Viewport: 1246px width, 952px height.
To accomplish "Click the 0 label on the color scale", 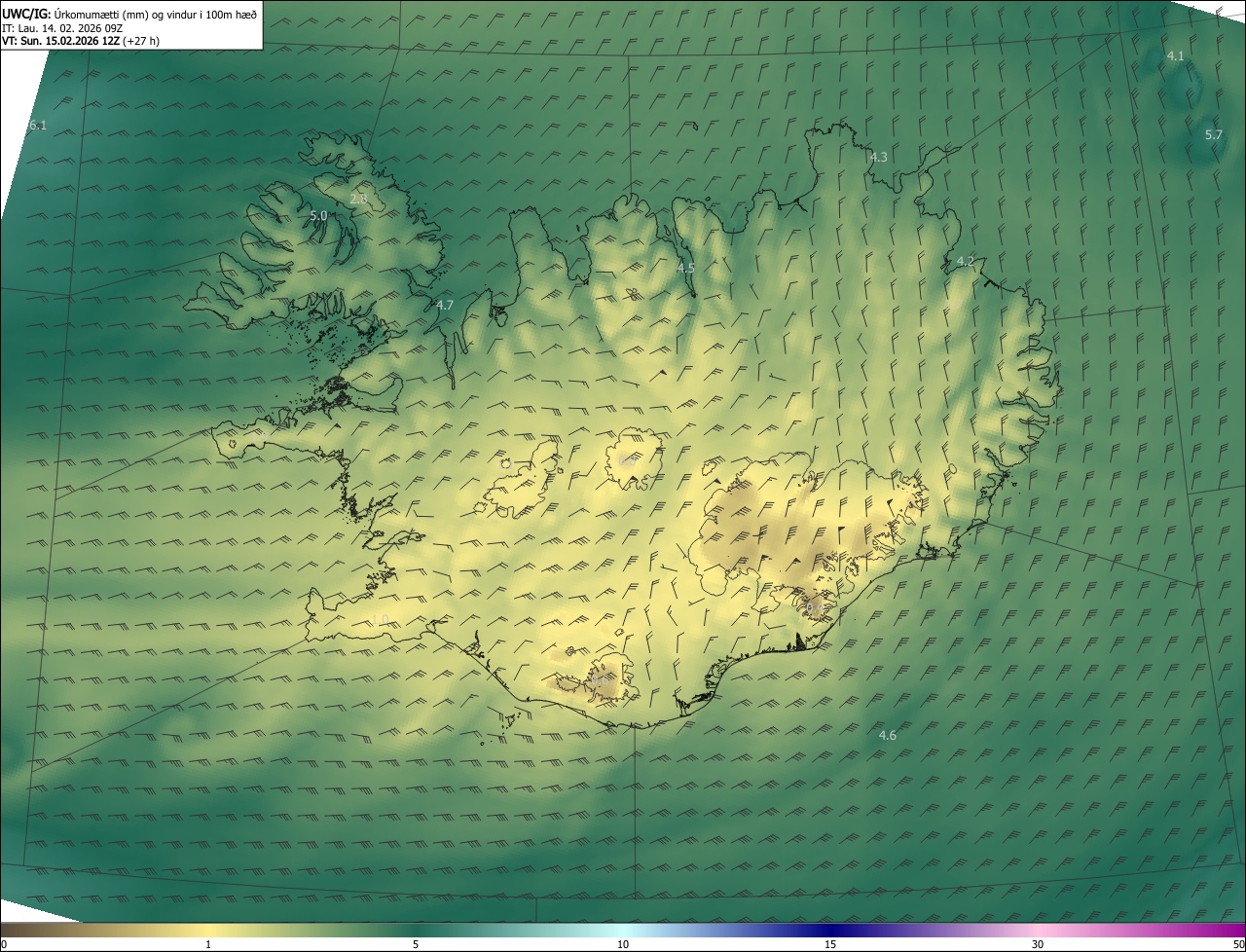I will pos(3,945).
